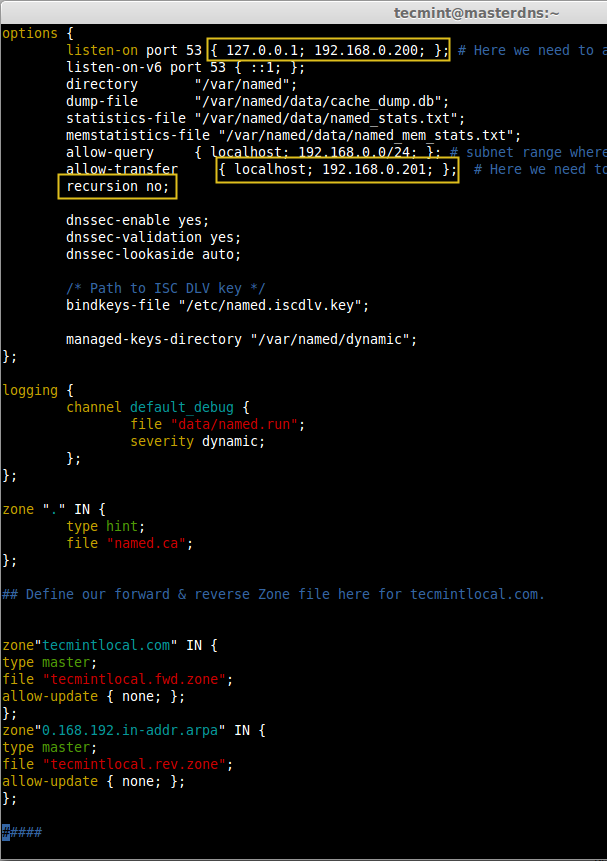Click the file "named.ca" line
607x861 pixels.
pyautogui.click(x=130, y=544)
